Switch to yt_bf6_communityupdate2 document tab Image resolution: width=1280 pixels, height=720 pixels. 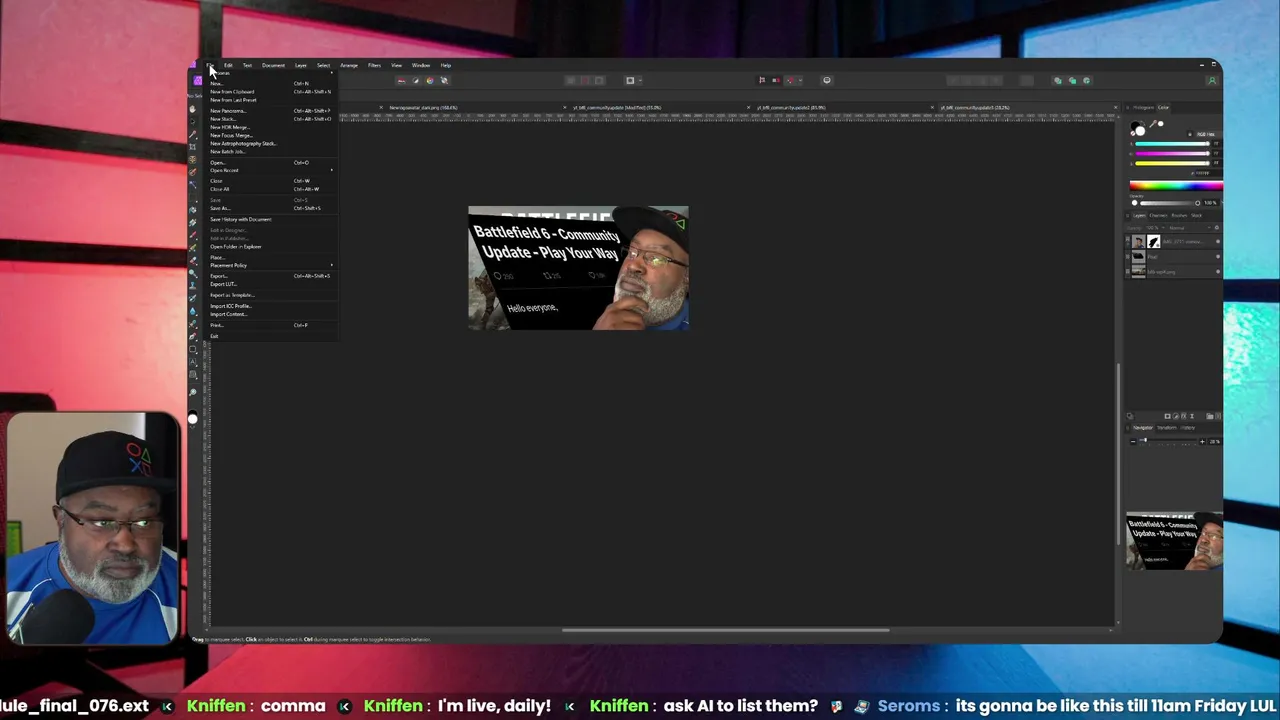click(x=791, y=107)
